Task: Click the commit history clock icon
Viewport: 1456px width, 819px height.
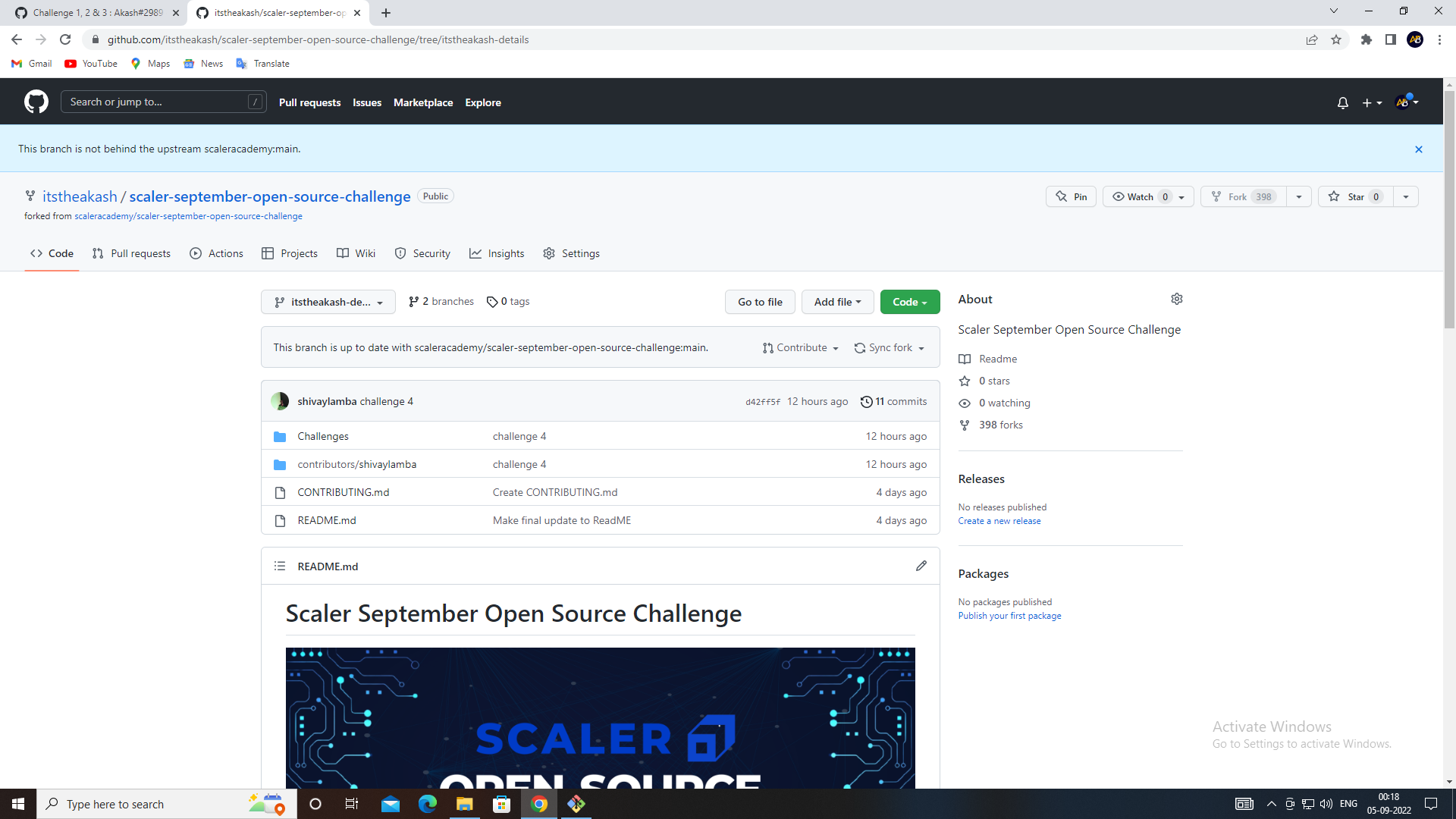Action: (867, 401)
